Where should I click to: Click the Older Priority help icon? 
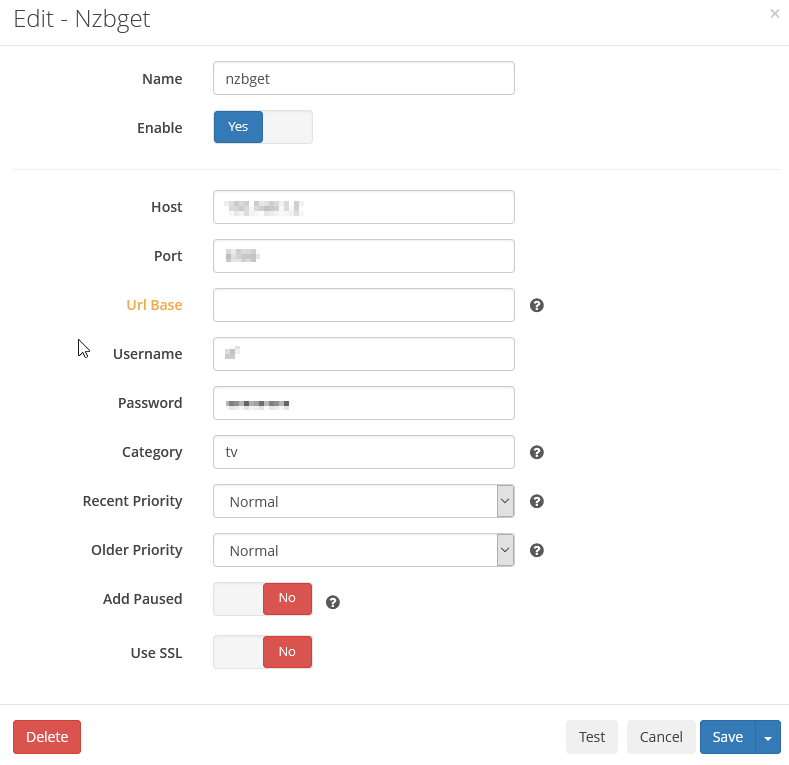[x=536, y=550]
